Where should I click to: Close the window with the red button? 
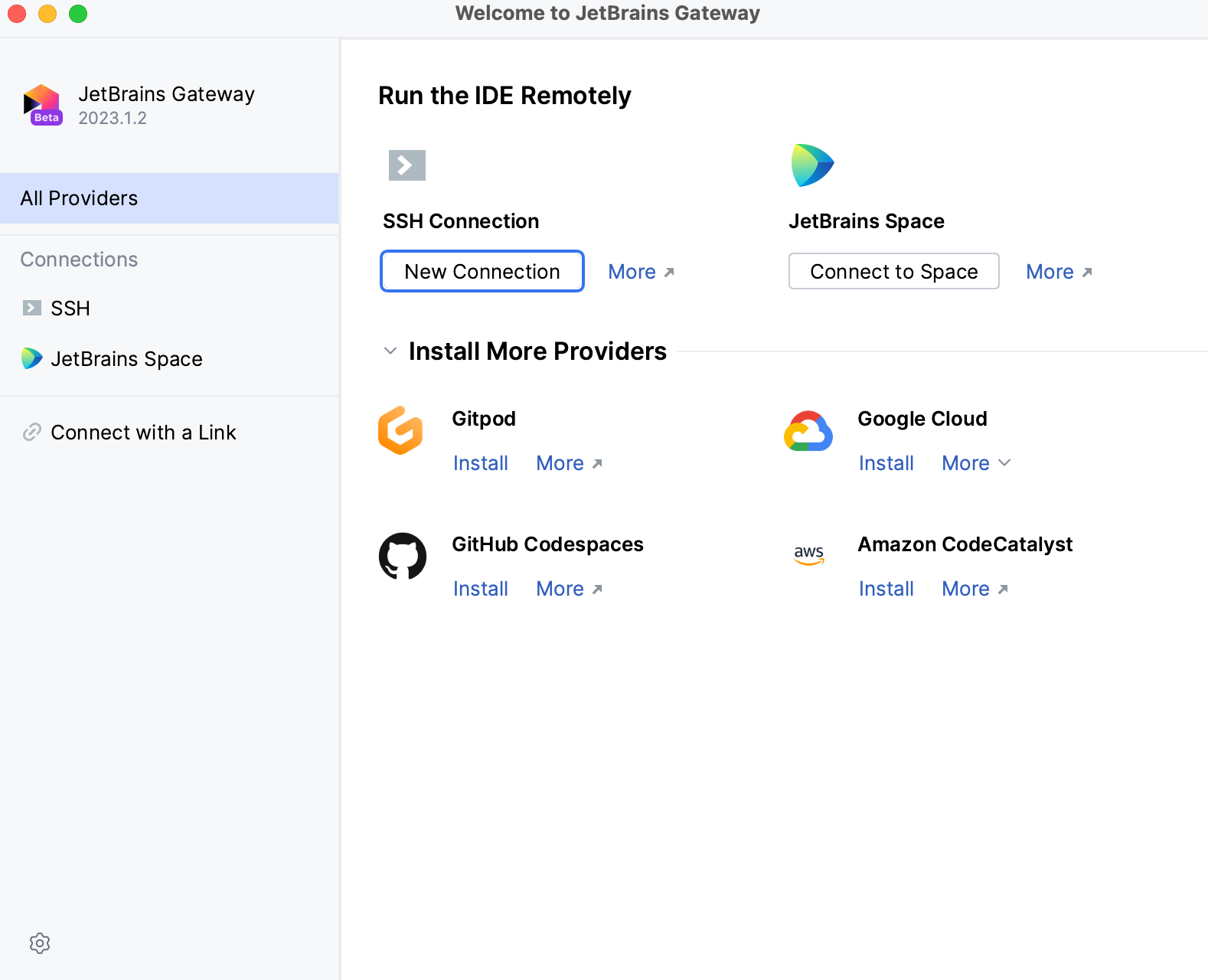pyautogui.click(x=17, y=14)
